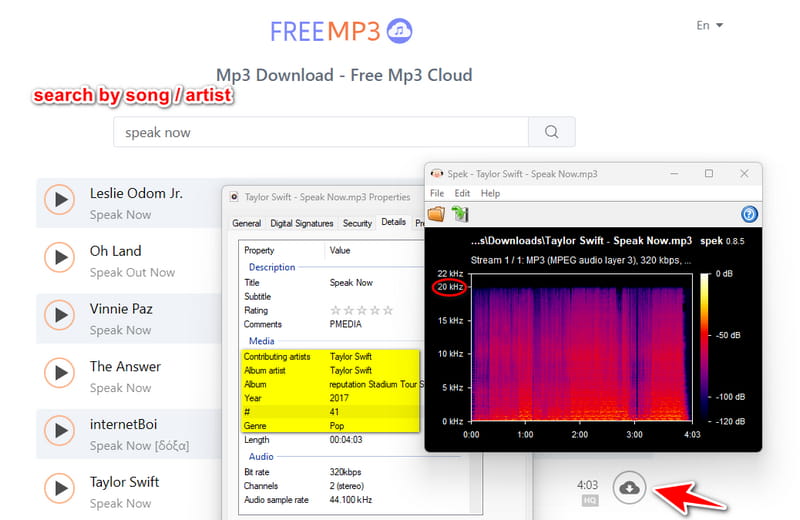The width and height of the screenshot is (800, 520).
Task: Click the Spek app icon in title bar
Action: click(436, 174)
